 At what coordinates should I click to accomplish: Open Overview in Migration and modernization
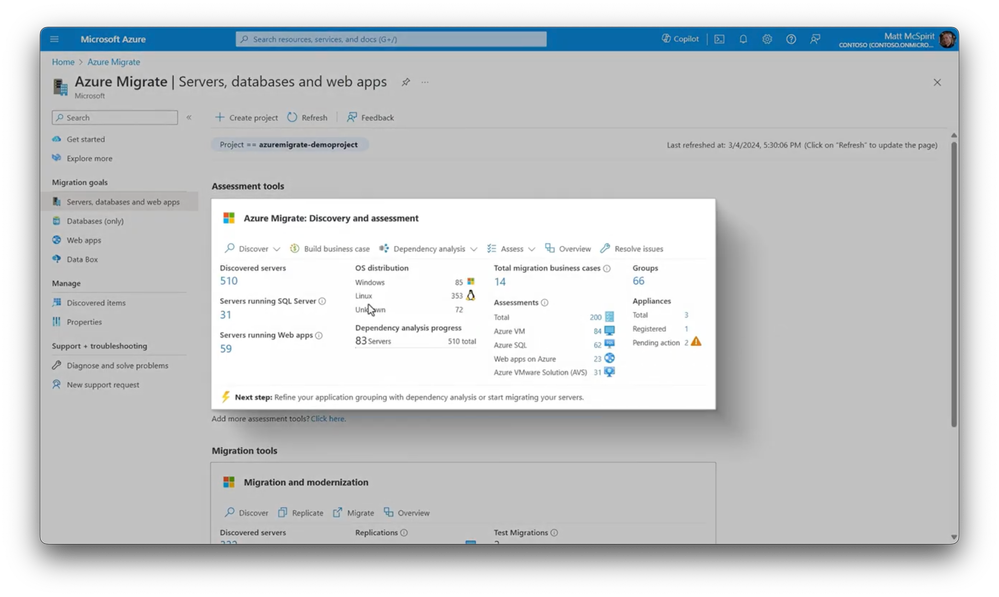tap(406, 512)
